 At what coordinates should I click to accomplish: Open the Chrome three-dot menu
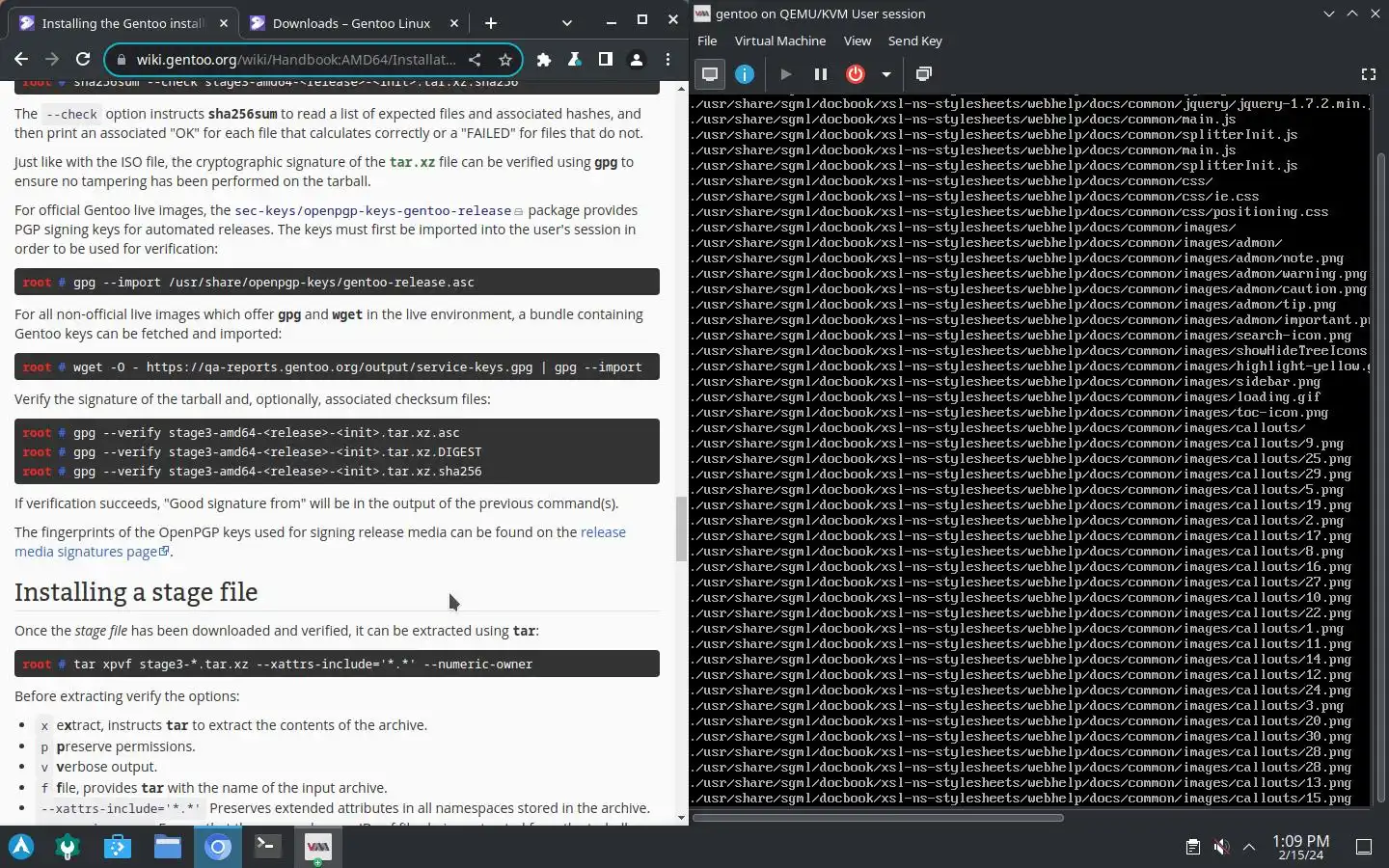coord(667,60)
